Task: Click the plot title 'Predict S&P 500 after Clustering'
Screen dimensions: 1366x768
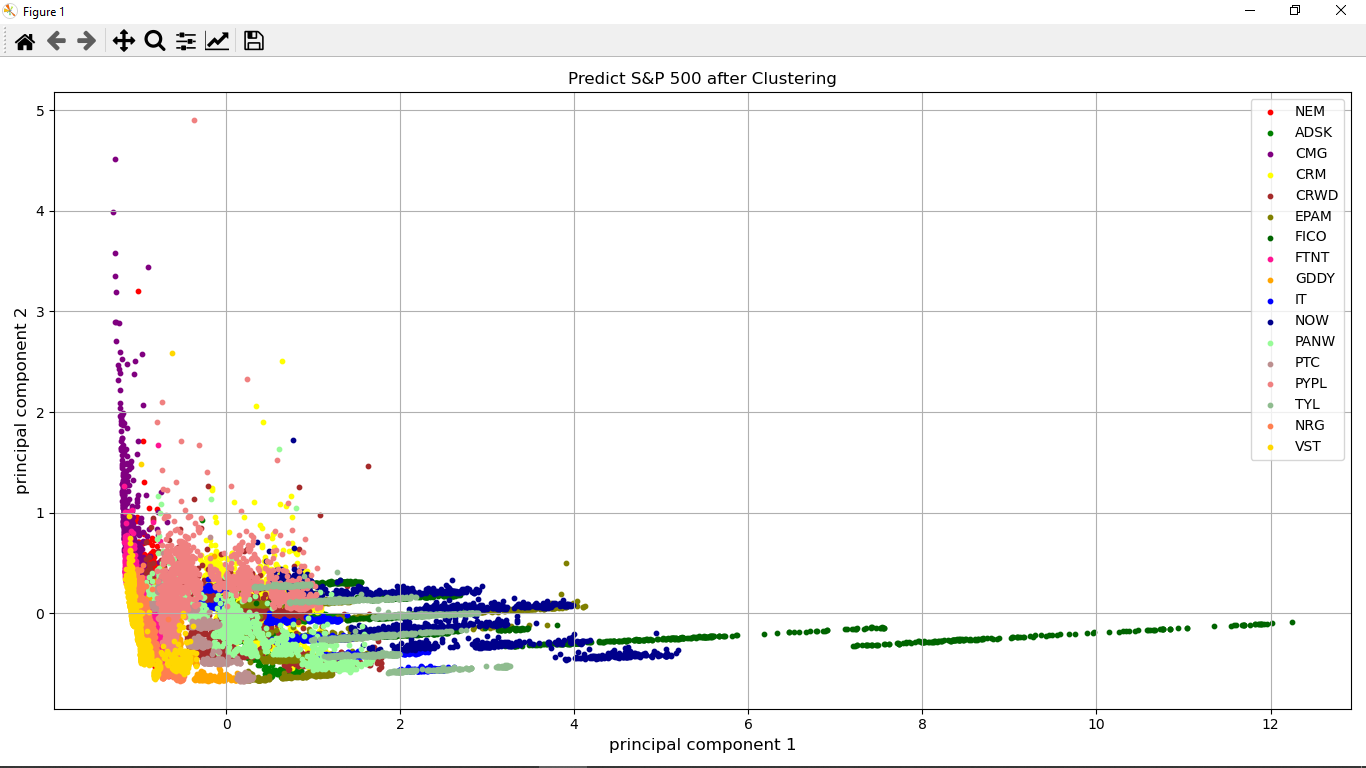Action: (x=702, y=78)
